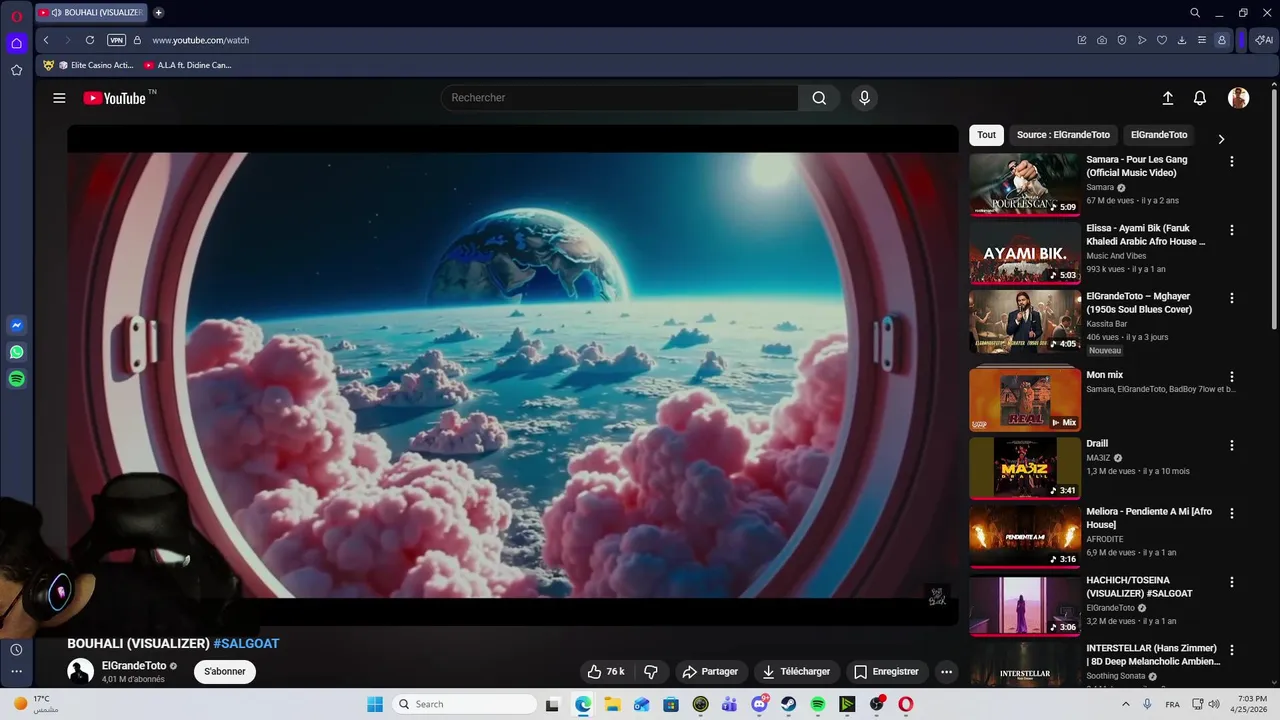Go back to the previous page
The width and height of the screenshot is (1280, 720).
[46, 40]
